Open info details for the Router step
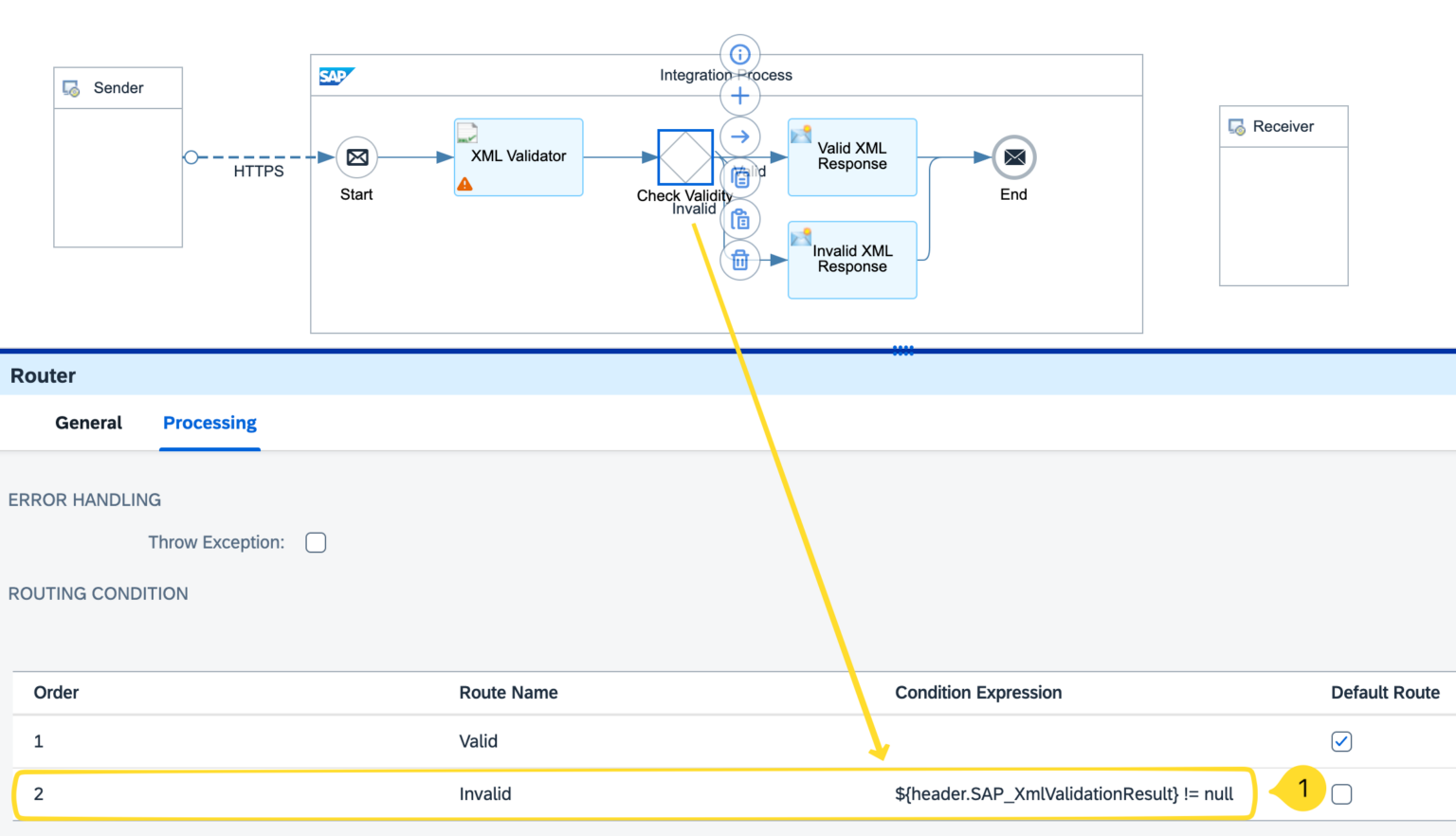Image resolution: width=1456 pixels, height=836 pixels. coord(740,54)
